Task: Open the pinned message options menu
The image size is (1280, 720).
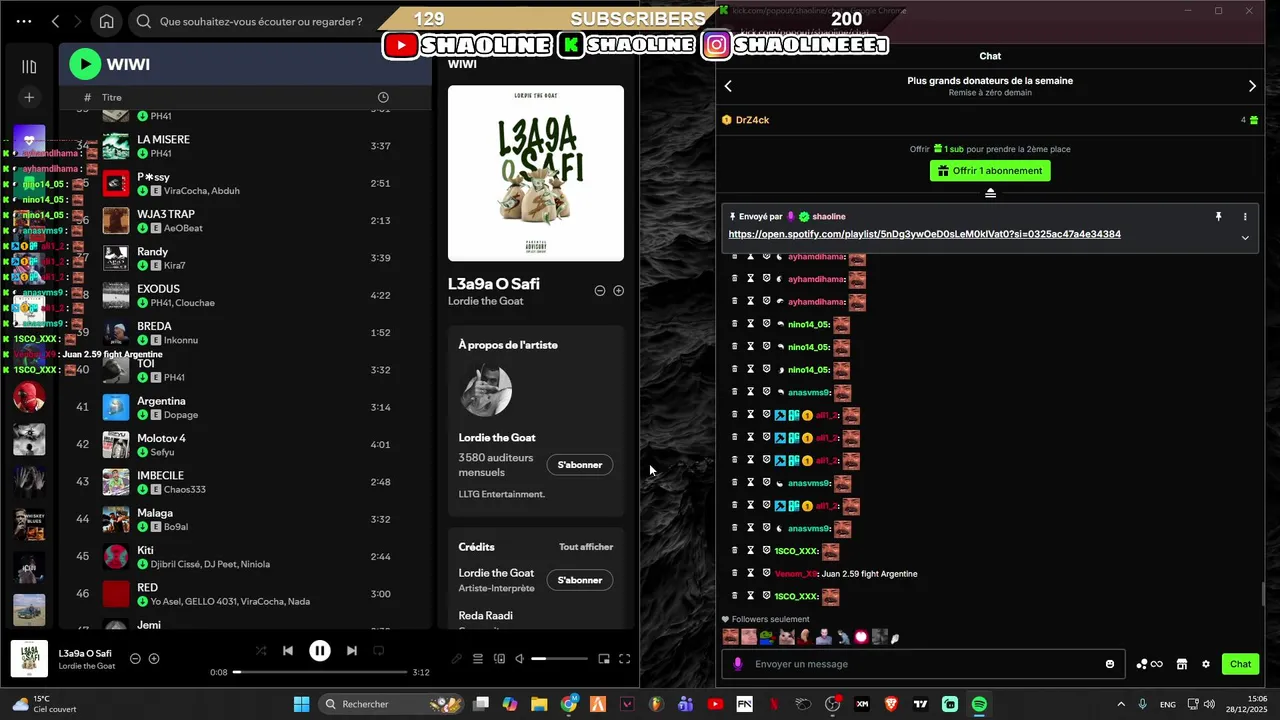Action: click(x=1245, y=216)
